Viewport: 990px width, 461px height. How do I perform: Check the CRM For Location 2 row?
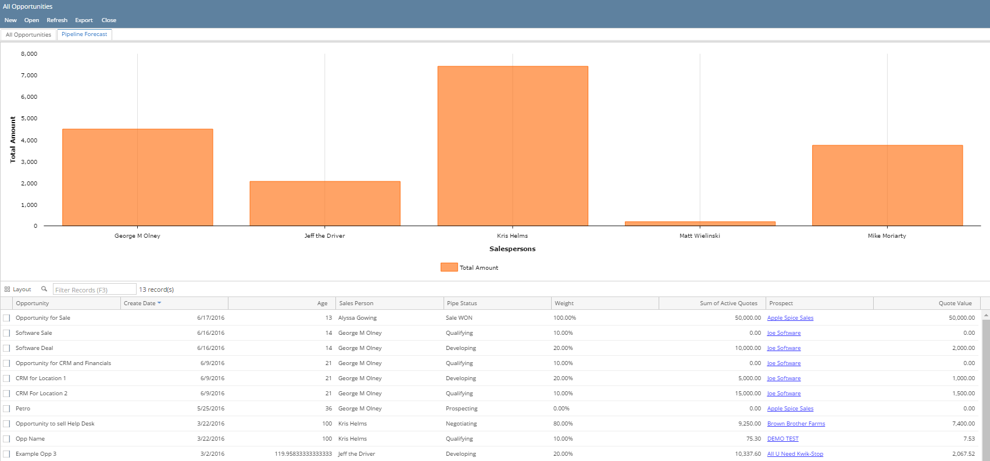point(6,393)
